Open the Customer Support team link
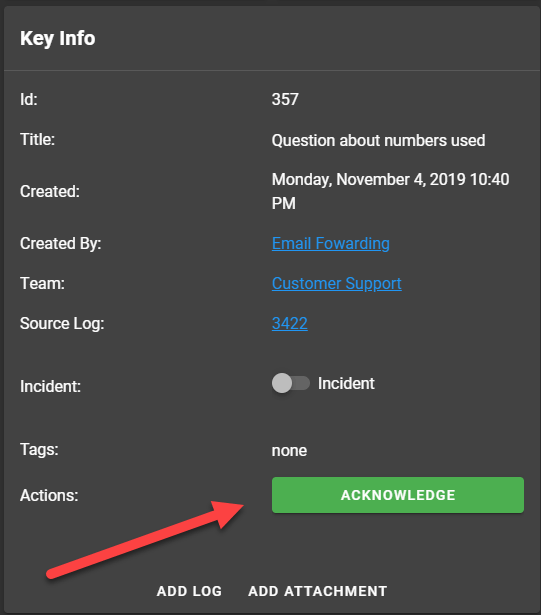 [x=337, y=284]
